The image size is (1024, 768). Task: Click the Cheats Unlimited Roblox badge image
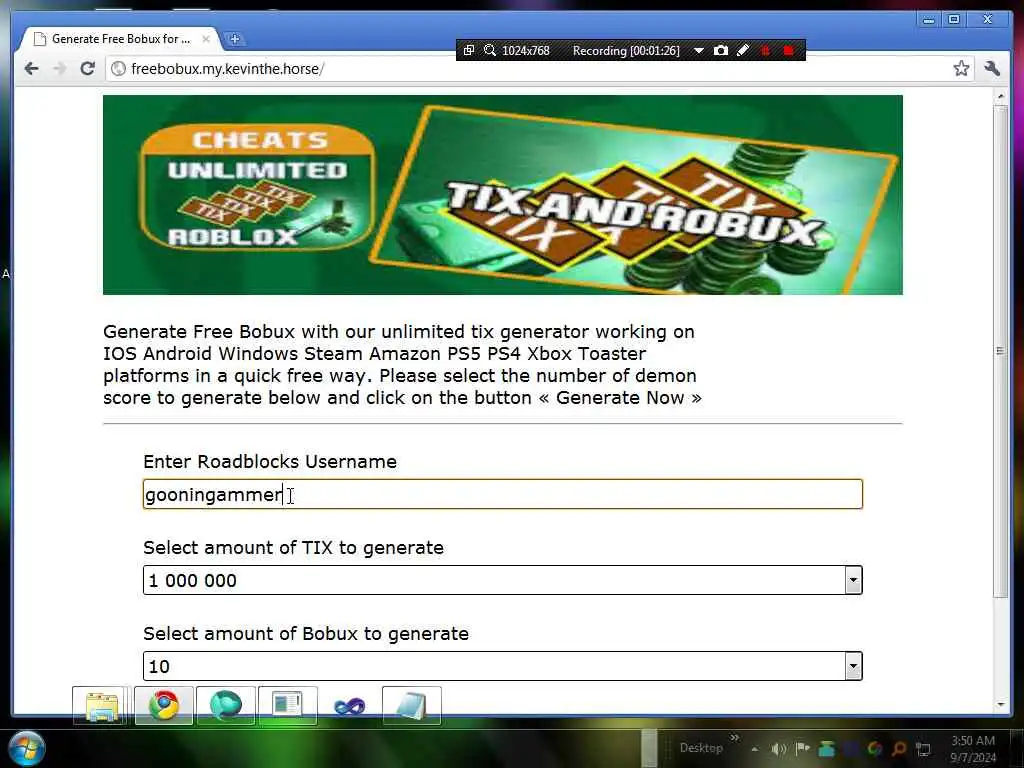click(x=257, y=187)
